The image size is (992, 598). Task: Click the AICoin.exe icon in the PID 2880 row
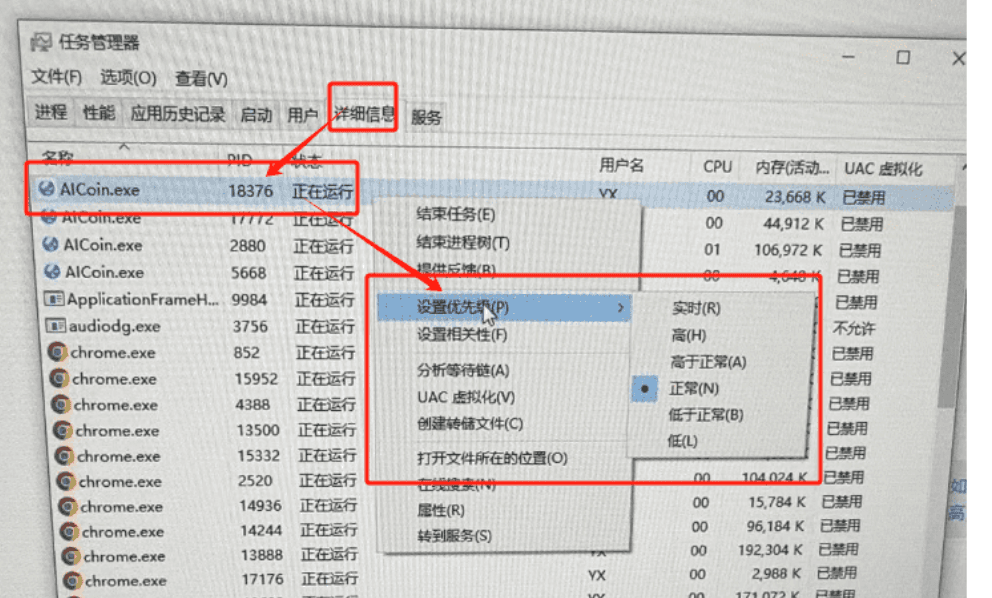tap(50, 244)
